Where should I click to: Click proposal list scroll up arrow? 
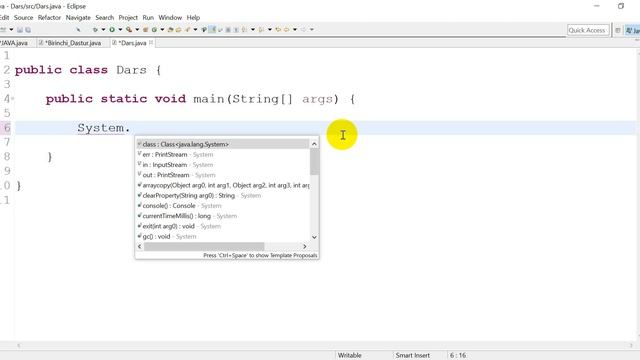tap(314, 144)
